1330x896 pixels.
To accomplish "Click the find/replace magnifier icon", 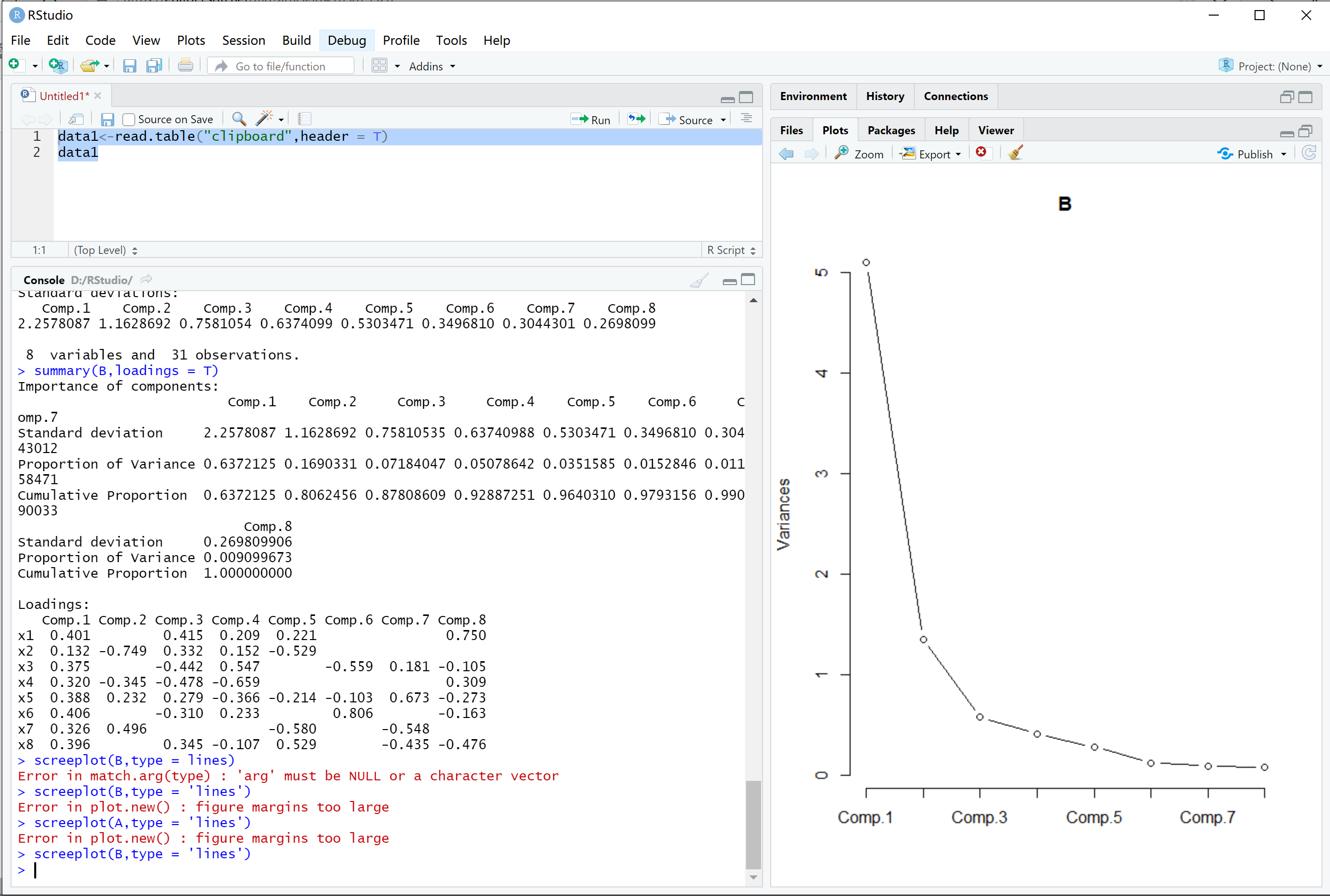I will click(239, 119).
